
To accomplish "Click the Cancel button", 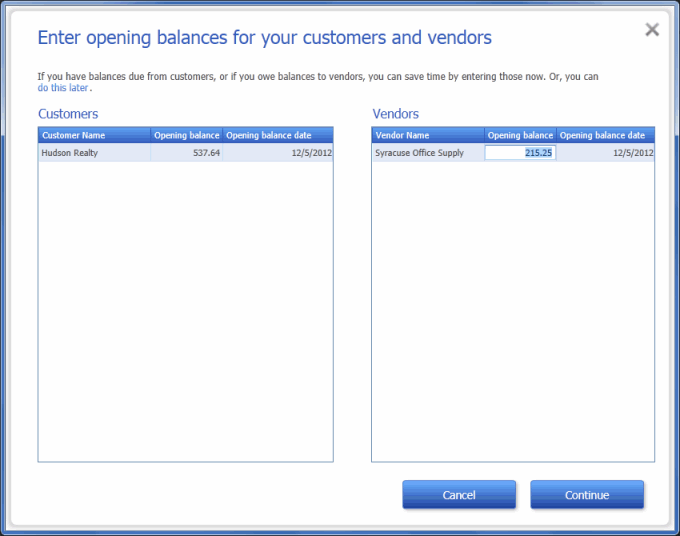I will [x=459, y=494].
